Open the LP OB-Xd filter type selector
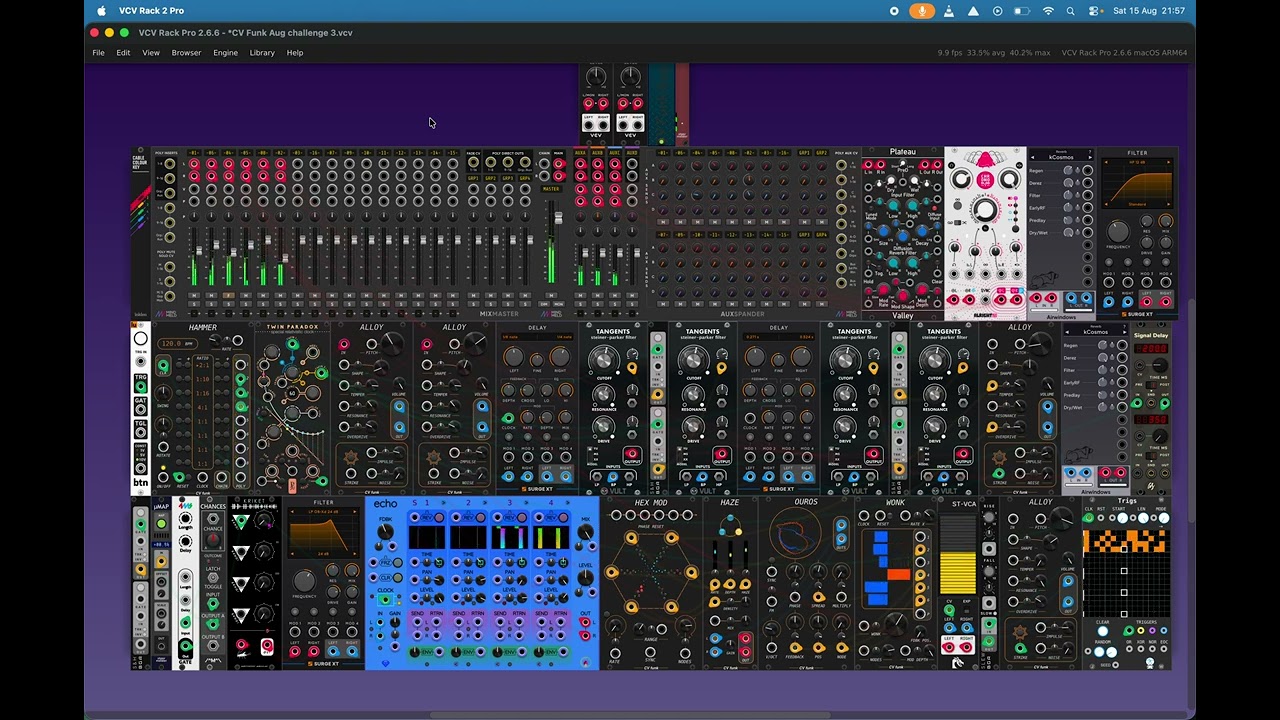1280x720 pixels. (x=323, y=512)
